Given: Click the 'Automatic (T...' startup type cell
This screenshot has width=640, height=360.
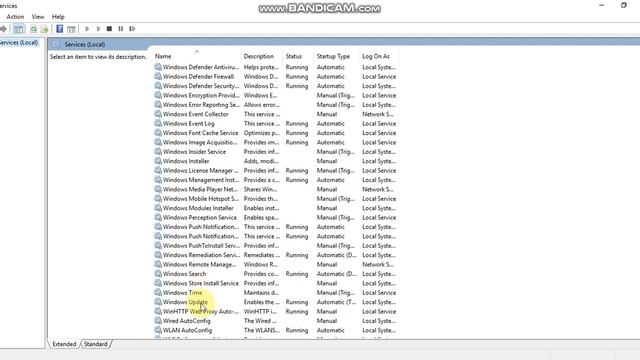Looking at the screenshot, I should tap(336, 302).
